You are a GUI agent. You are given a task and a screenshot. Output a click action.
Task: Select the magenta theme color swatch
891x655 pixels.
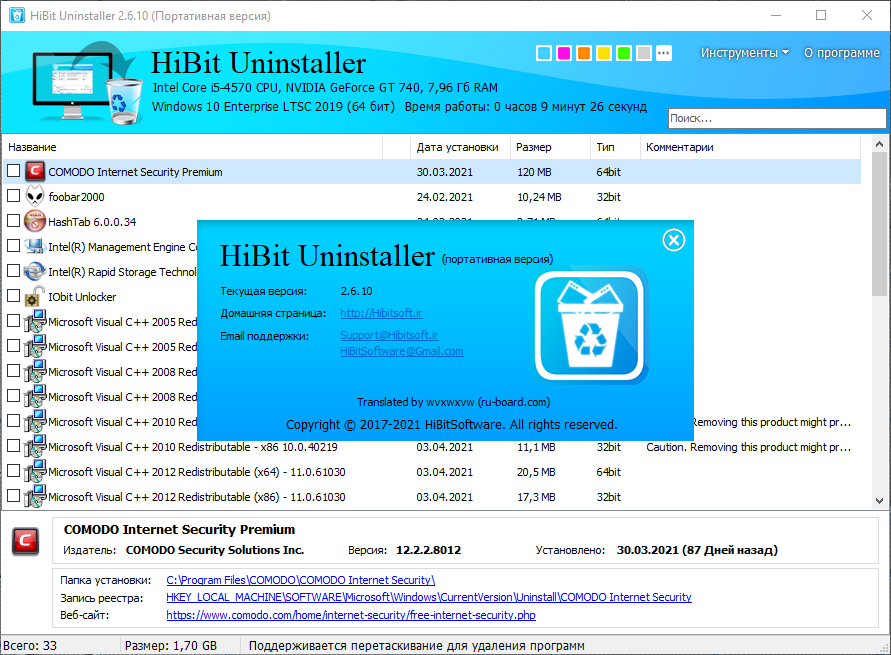(x=564, y=53)
